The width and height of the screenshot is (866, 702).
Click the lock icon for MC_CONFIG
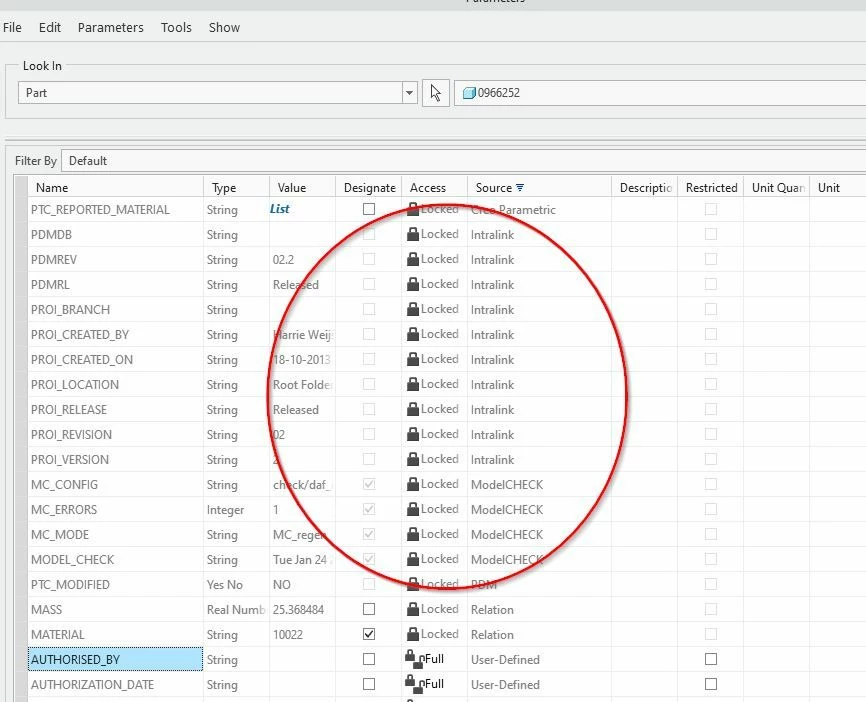(x=413, y=484)
